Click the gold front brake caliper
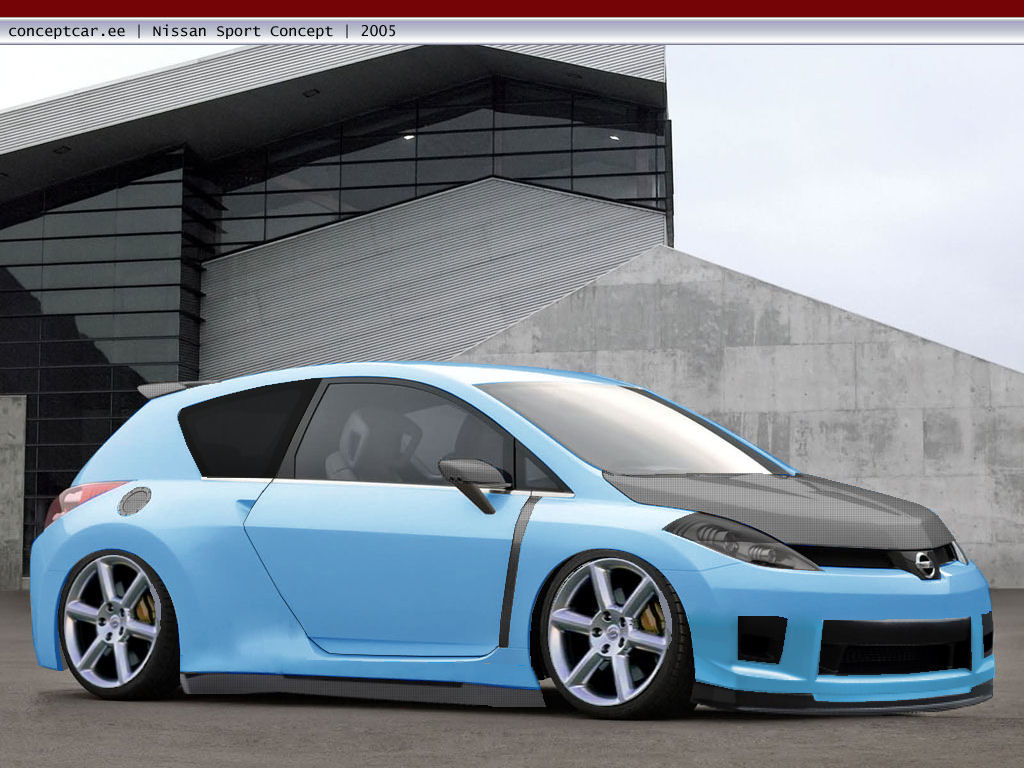This screenshot has height=768, width=1024. coord(653,619)
